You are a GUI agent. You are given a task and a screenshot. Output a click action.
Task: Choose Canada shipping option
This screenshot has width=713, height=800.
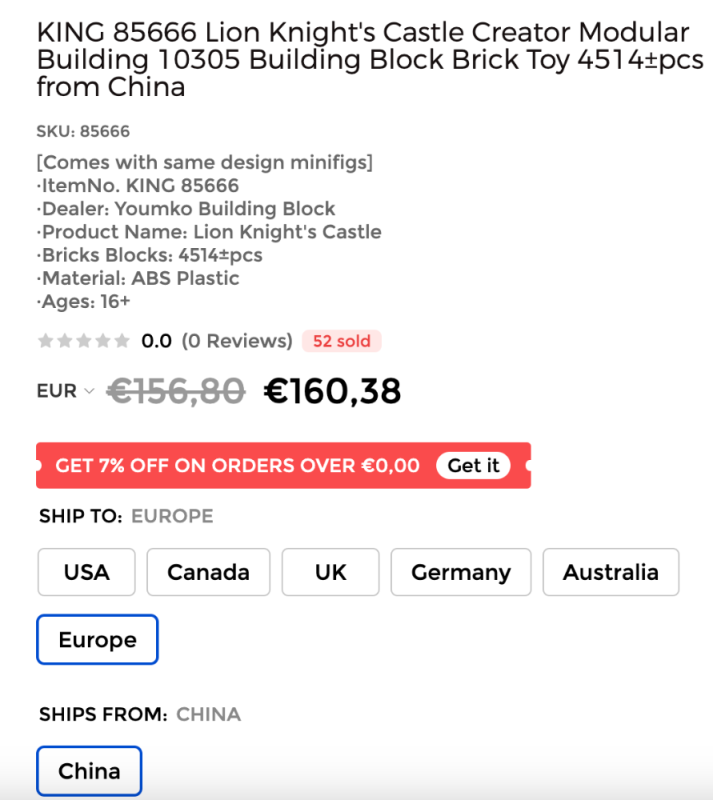coord(208,572)
